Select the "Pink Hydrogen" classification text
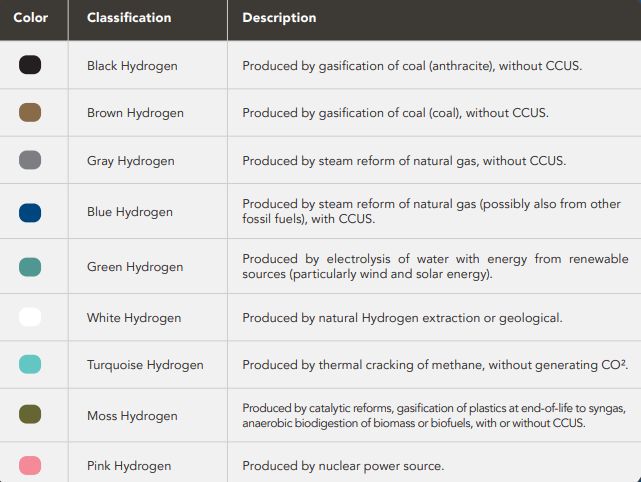Viewport: 641px width, 482px height. pyautogui.click(x=129, y=466)
